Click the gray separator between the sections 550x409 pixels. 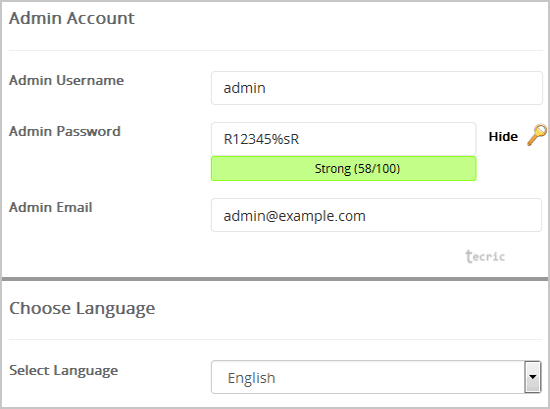[x=275, y=279]
